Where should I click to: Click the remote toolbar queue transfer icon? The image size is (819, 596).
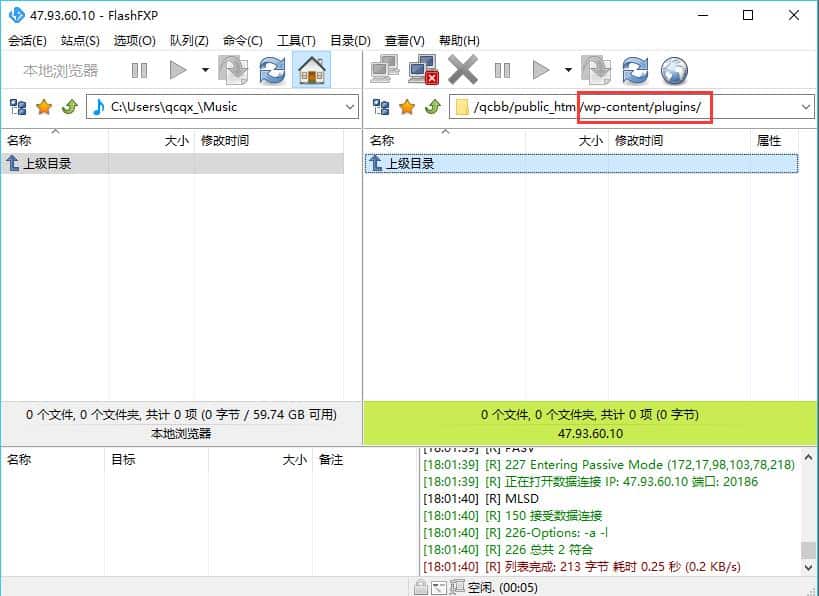point(596,70)
